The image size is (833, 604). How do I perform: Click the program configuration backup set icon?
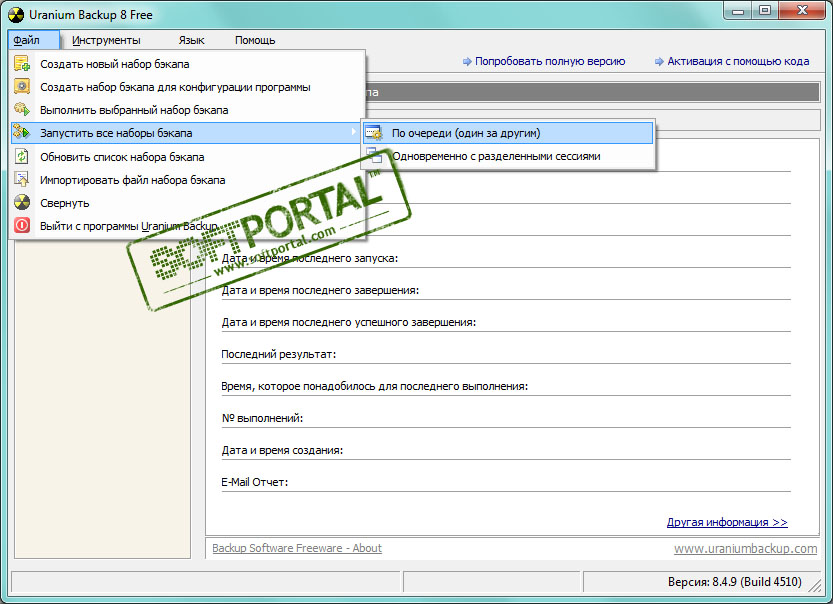[x=22, y=87]
